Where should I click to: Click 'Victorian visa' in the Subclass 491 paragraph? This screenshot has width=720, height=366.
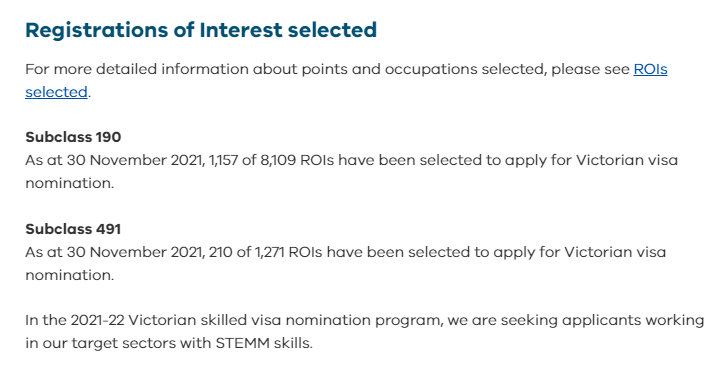615,252
